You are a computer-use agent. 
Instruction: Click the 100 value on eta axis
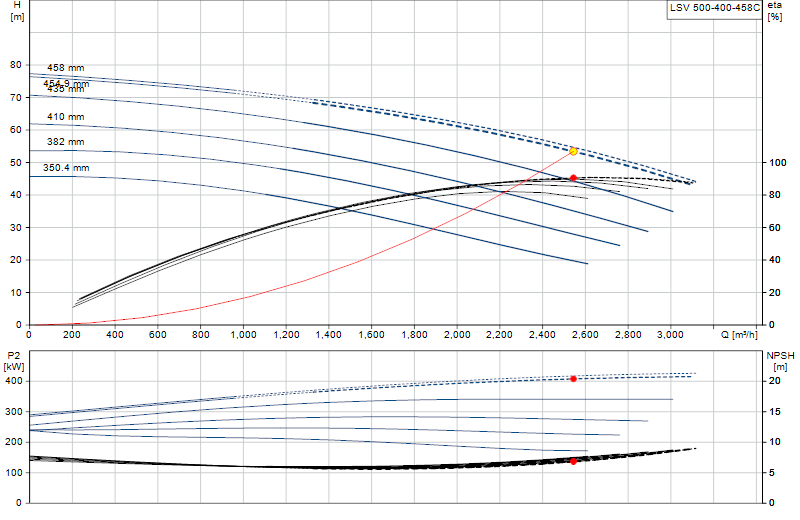778,163
